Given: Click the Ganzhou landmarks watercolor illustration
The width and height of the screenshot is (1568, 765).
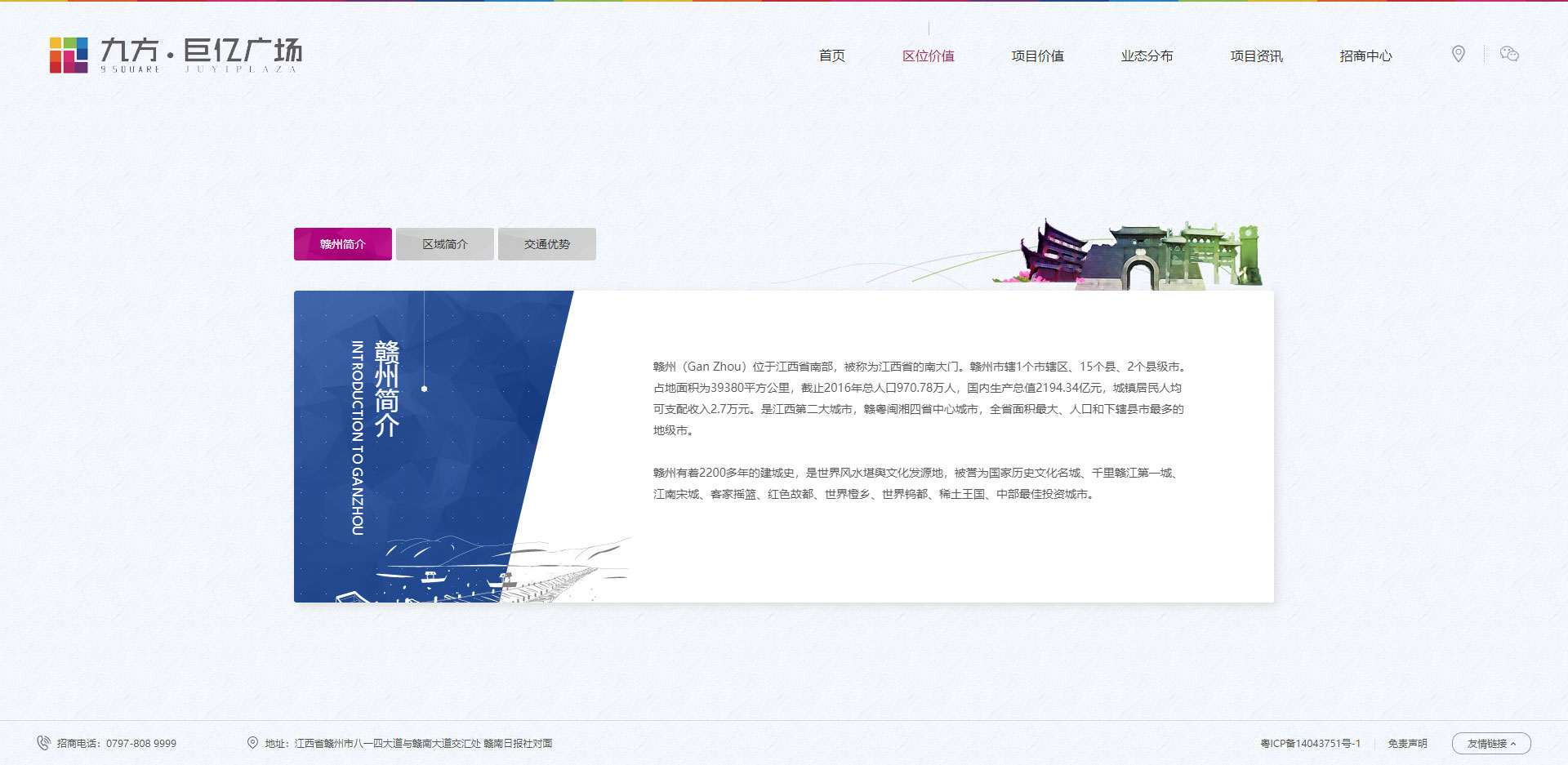Looking at the screenshot, I should pos(1135,253).
